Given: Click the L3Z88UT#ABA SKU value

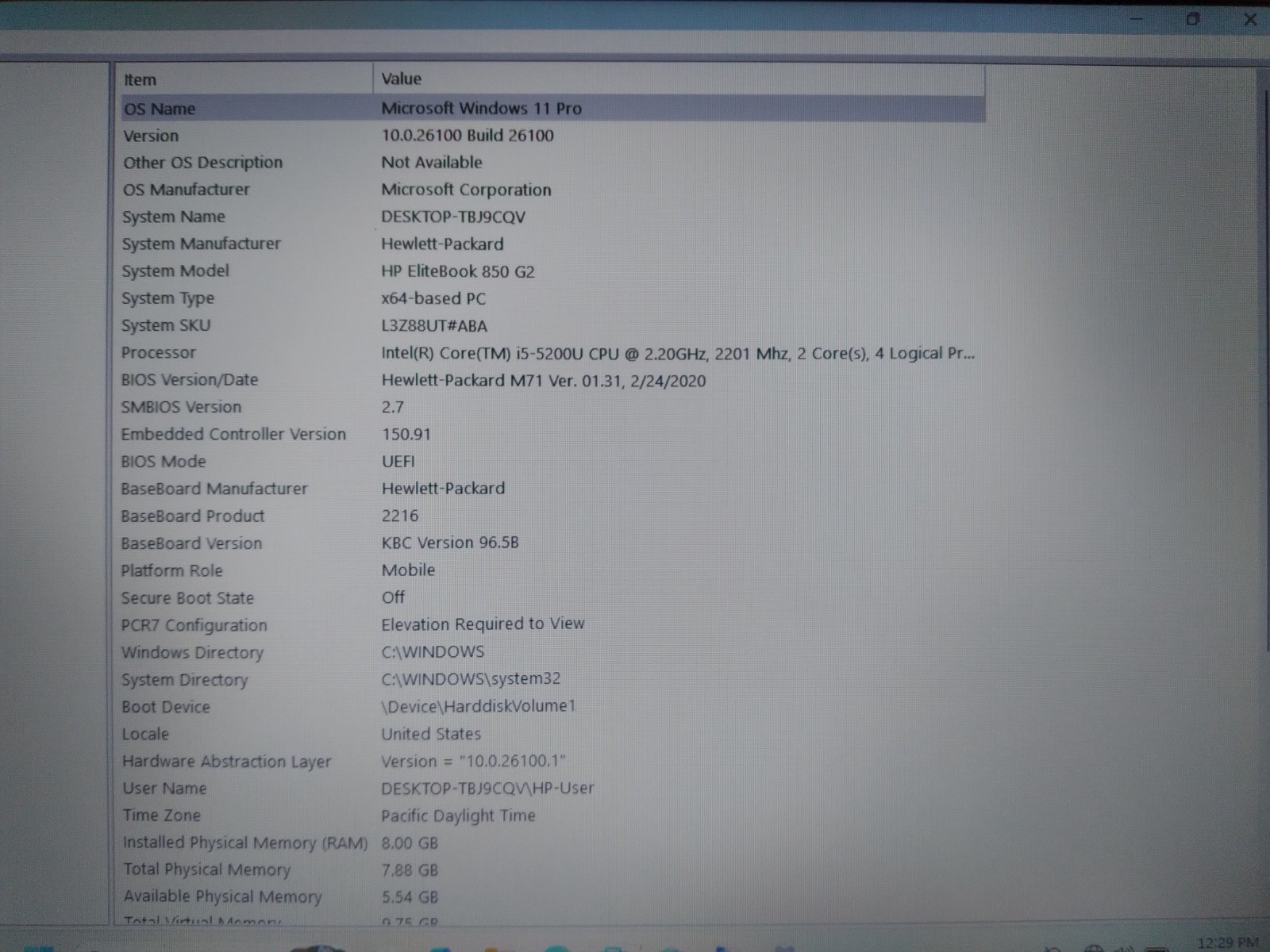Looking at the screenshot, I should pyautogui.click(x=434, y=325).
